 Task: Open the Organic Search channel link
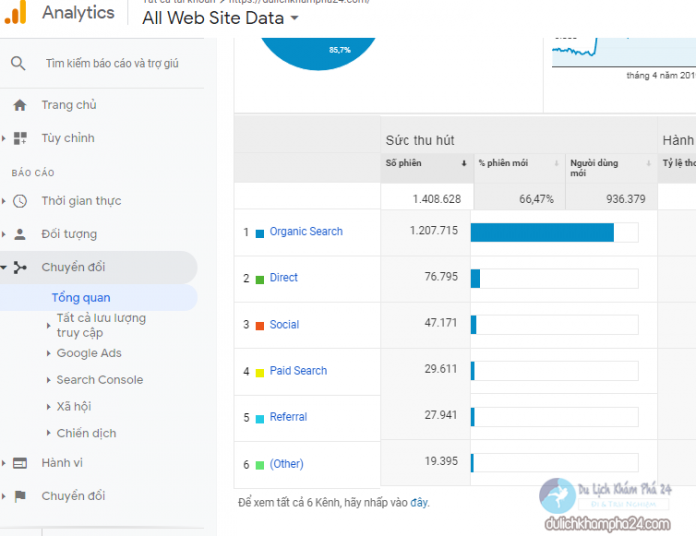coord(306,232)
